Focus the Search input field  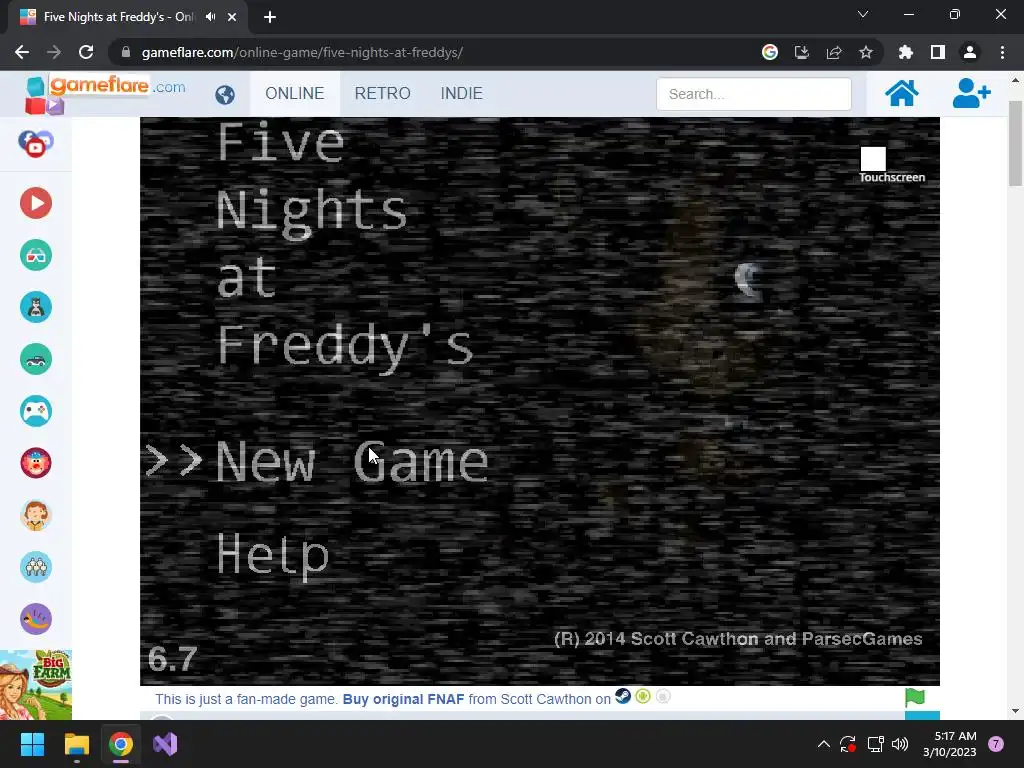tap(754, 94)
